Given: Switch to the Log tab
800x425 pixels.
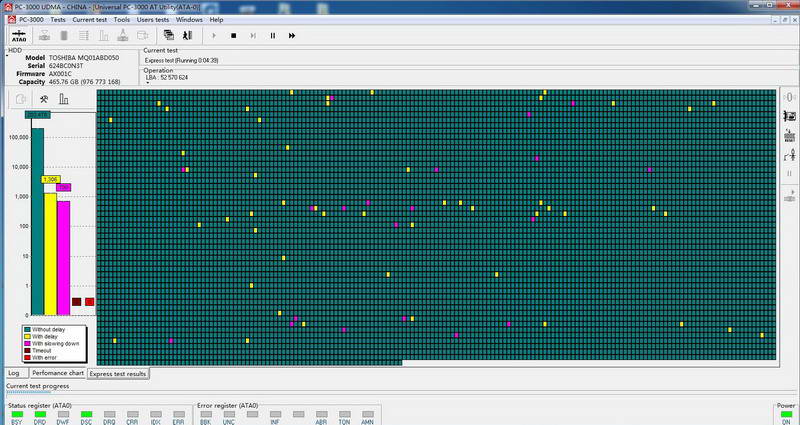Looking at the screenshot, I should [14, 373].
